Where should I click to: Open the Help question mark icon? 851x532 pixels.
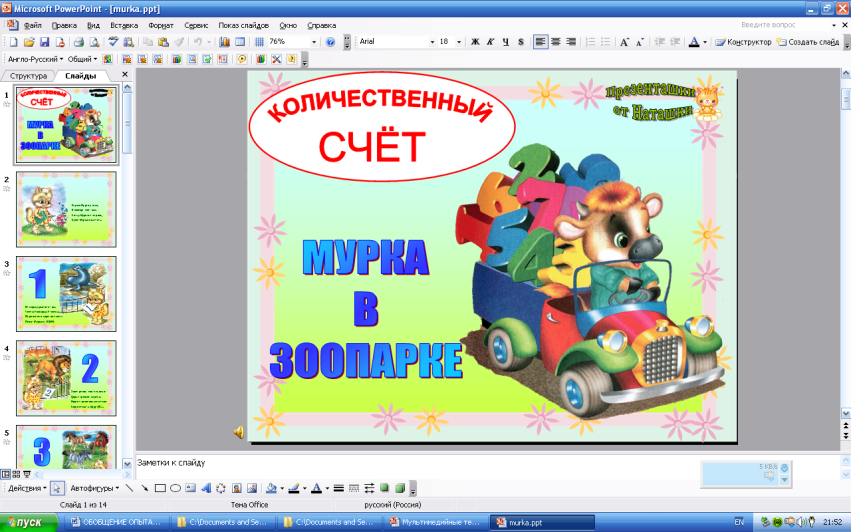[x=330, y=42]
